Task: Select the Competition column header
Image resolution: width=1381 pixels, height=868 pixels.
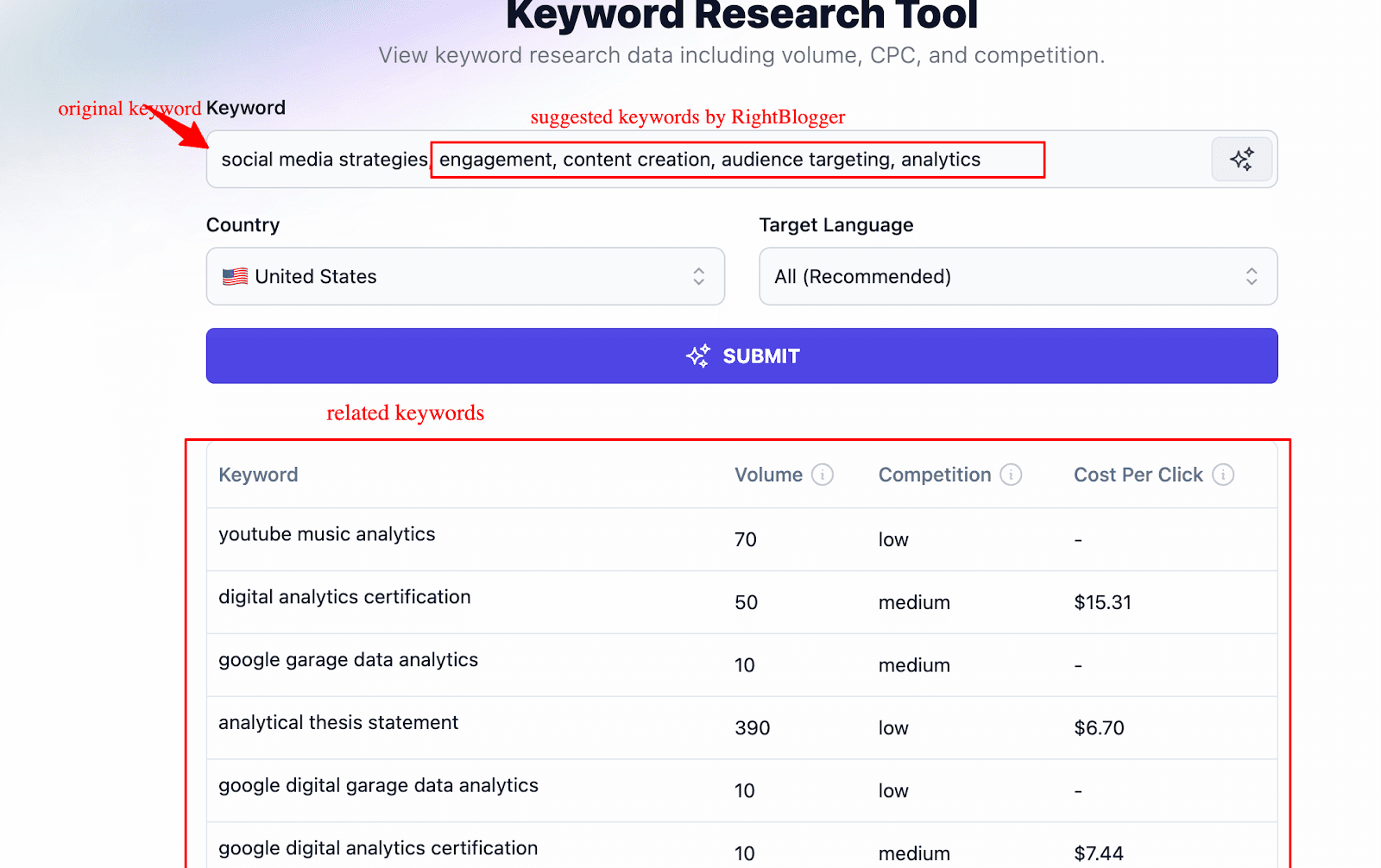Action: click(x=934, y=475)
